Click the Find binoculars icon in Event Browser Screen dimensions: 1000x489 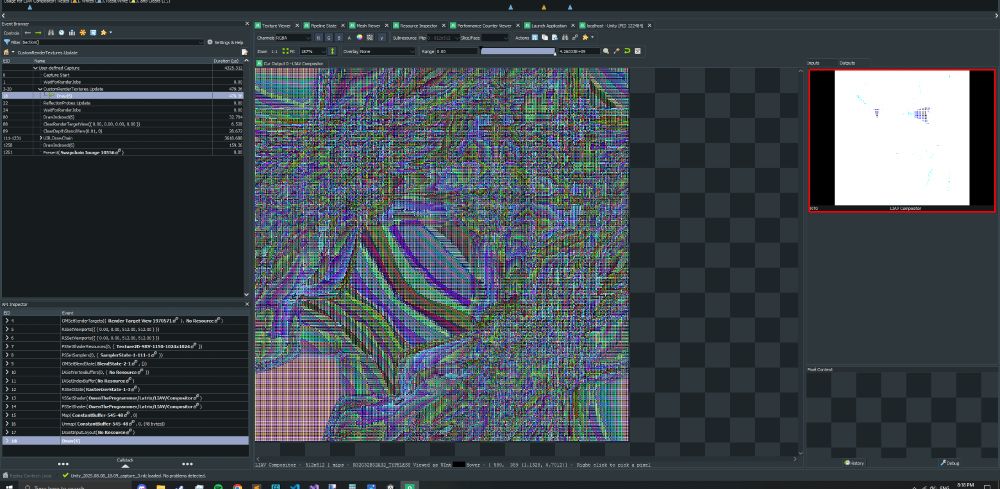[x=51, y=33]
